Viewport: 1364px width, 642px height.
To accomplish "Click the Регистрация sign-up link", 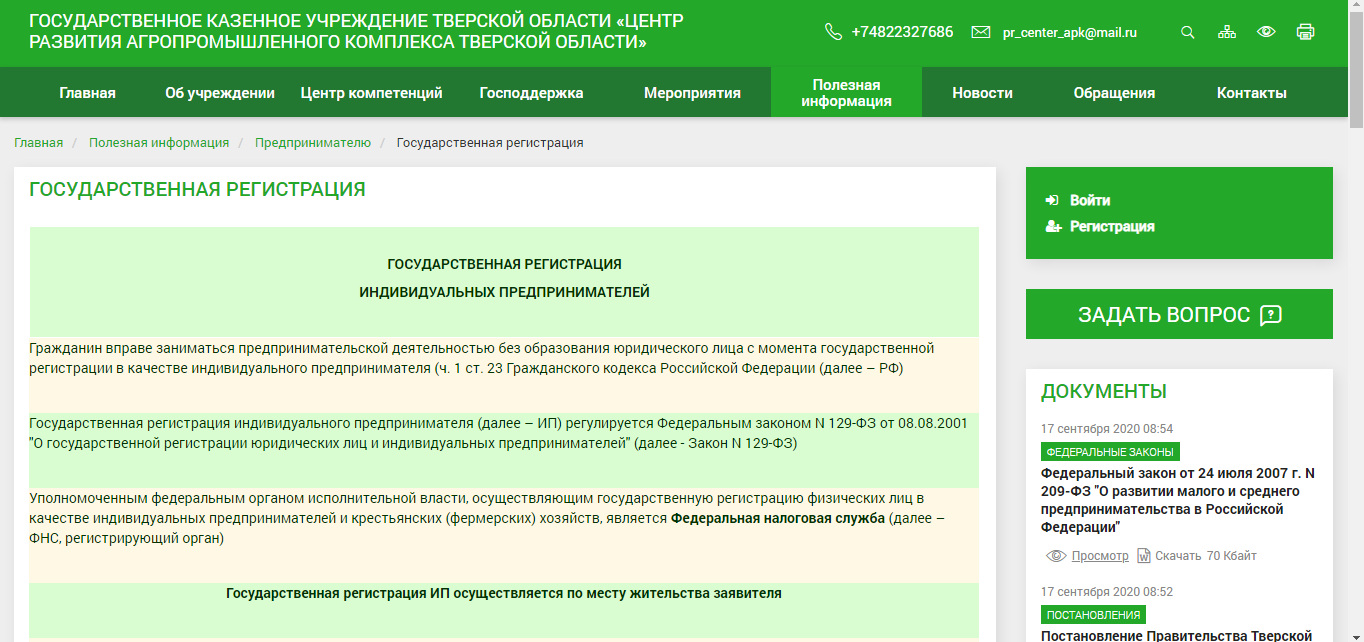I will coord(1112,227).
